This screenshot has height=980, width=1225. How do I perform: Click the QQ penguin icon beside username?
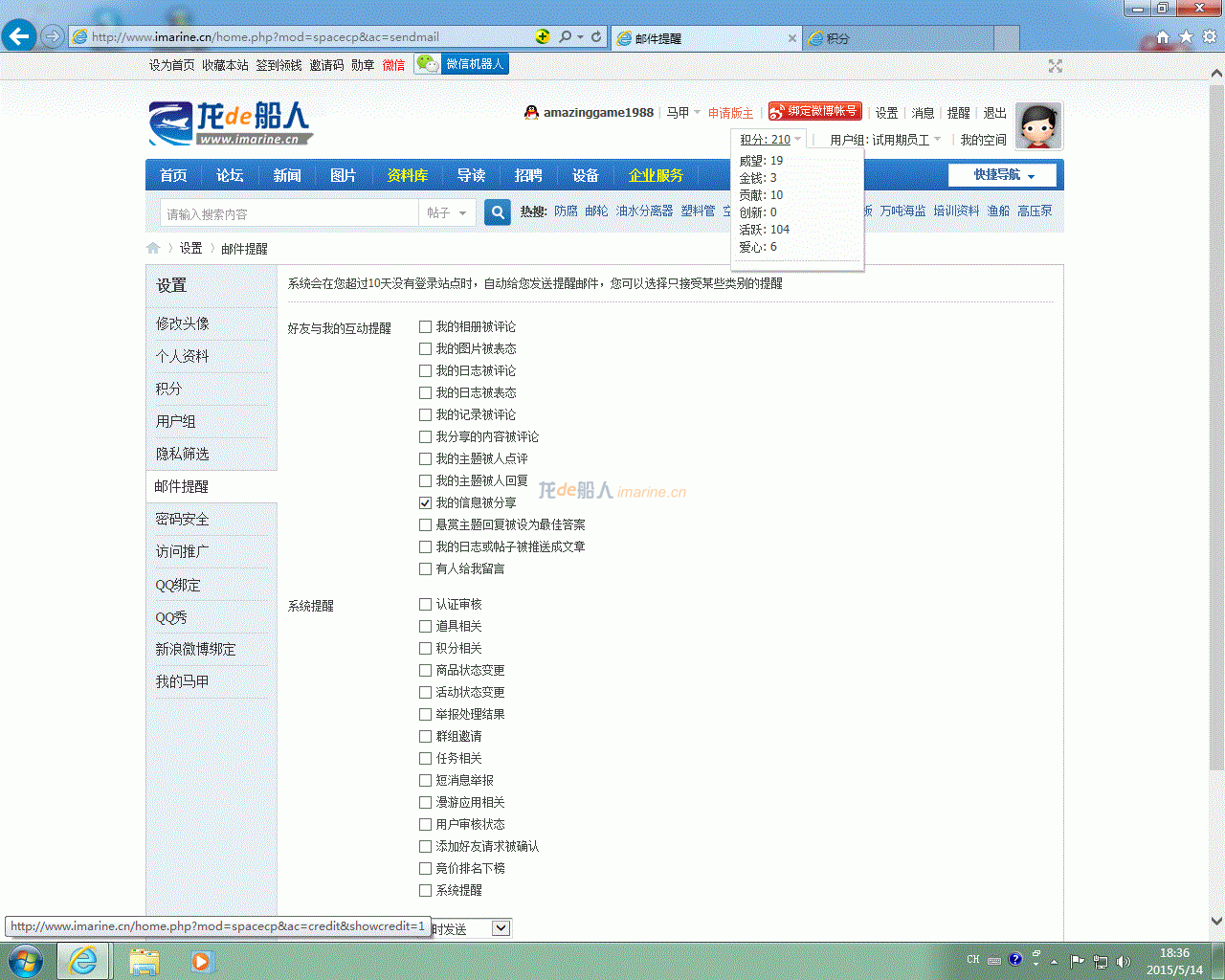point(531,112)
